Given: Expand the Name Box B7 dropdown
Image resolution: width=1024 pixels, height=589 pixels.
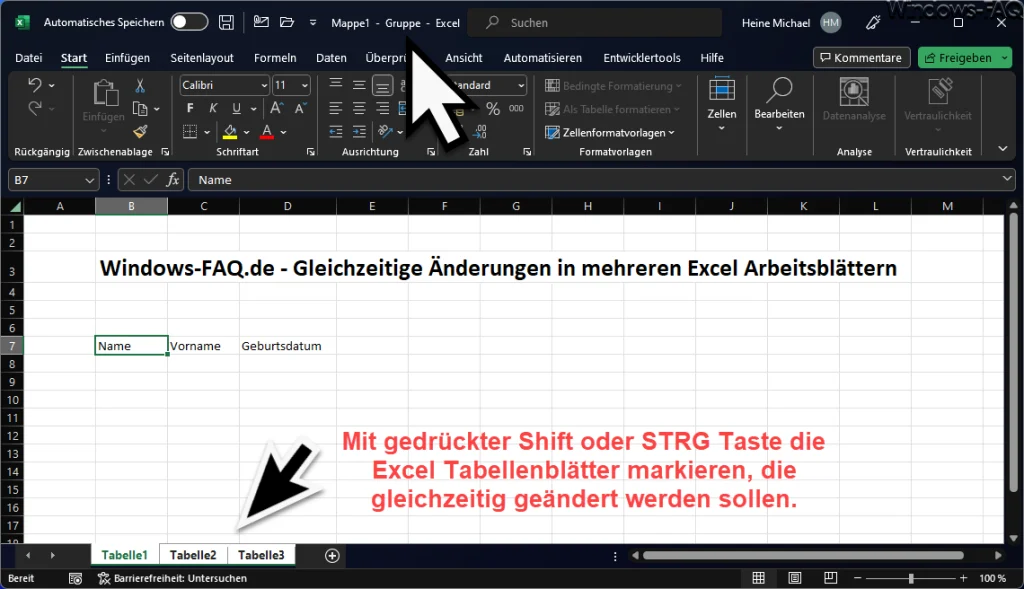Looking at the screenshot, I should click(89, 180).
